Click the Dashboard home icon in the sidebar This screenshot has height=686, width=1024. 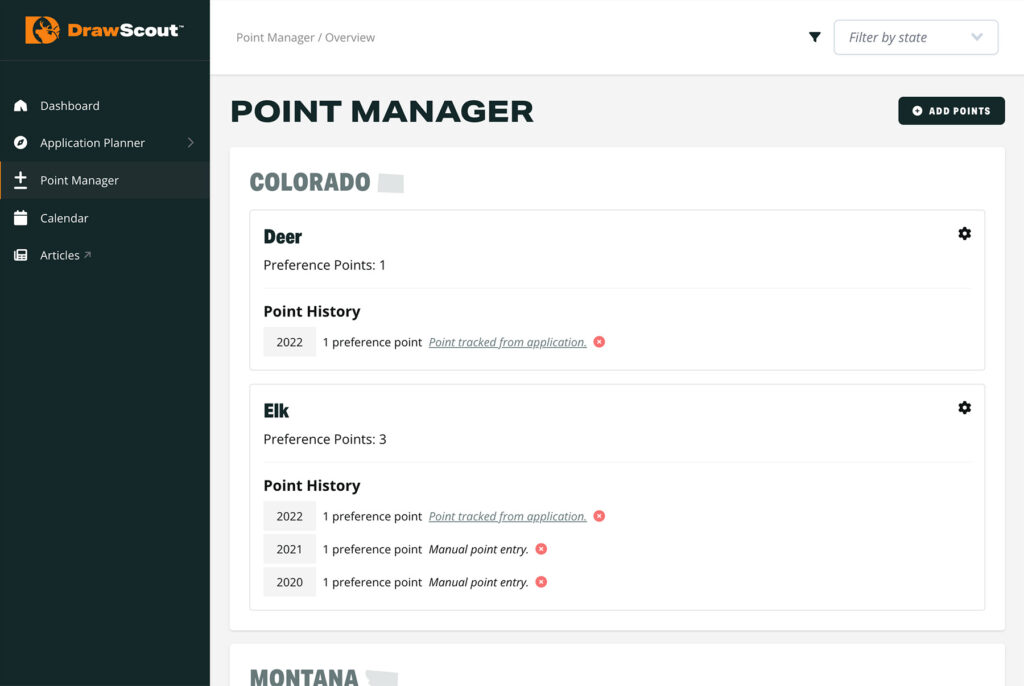[22, 105]
